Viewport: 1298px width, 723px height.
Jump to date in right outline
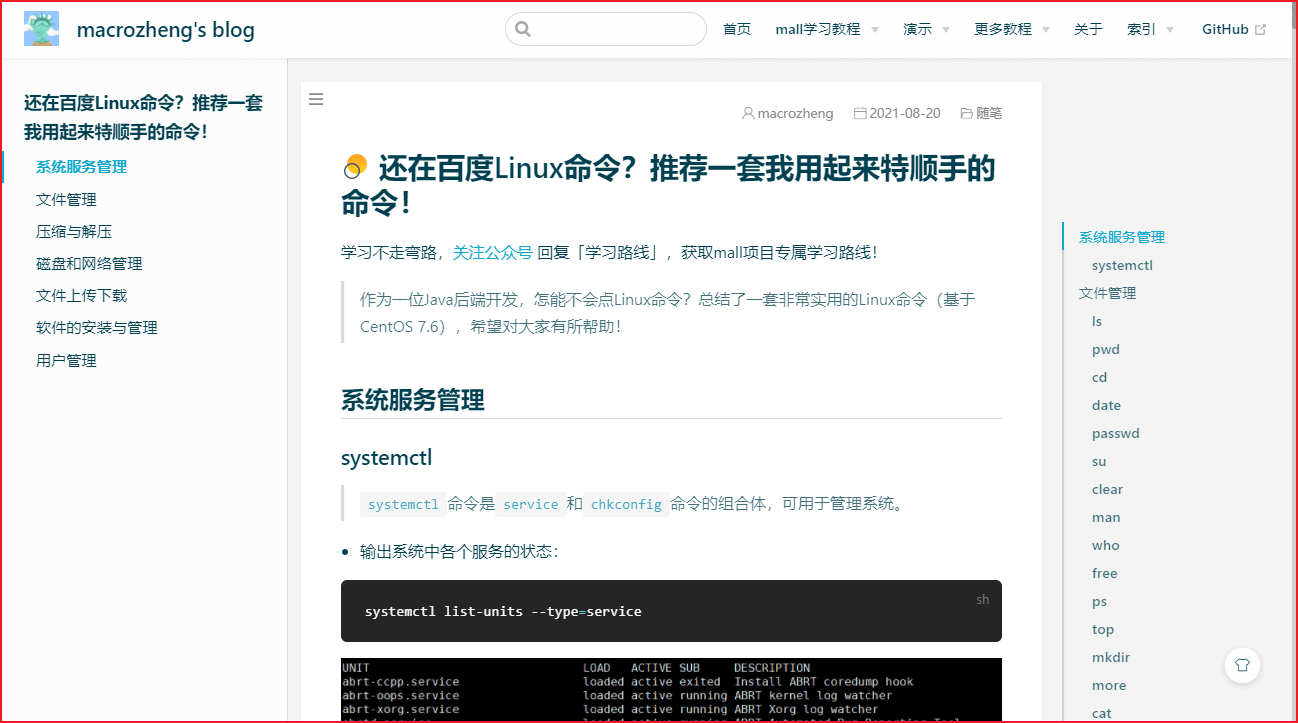pyautogui.click(x=1106, y=405)
